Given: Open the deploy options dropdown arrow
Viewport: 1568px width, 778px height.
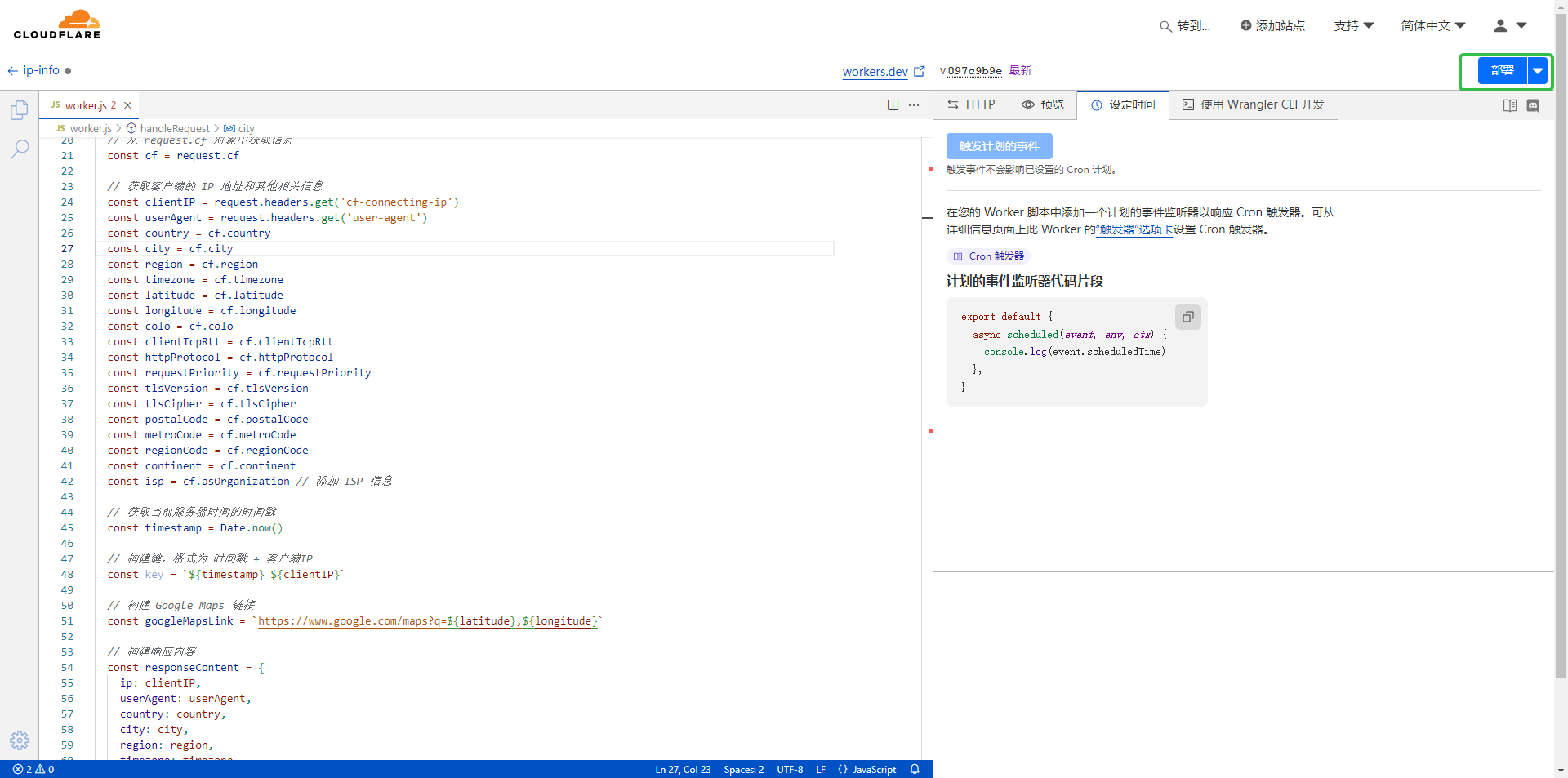Looking at the screenshot, I should (x=1538, y=71).
